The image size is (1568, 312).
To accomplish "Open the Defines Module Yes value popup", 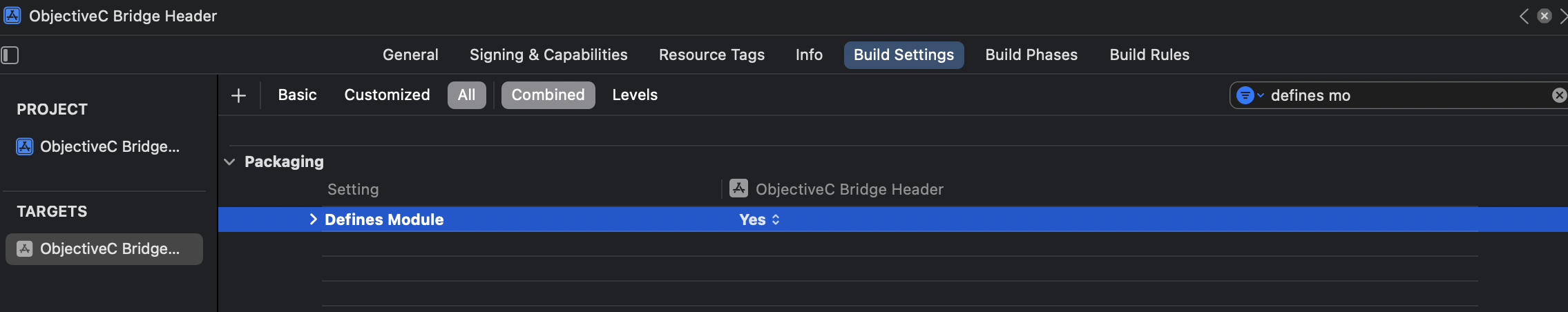I will point(759,220).
